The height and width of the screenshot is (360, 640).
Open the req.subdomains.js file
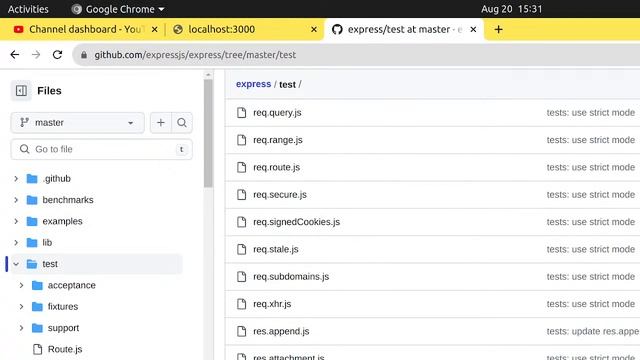[291, 277]
